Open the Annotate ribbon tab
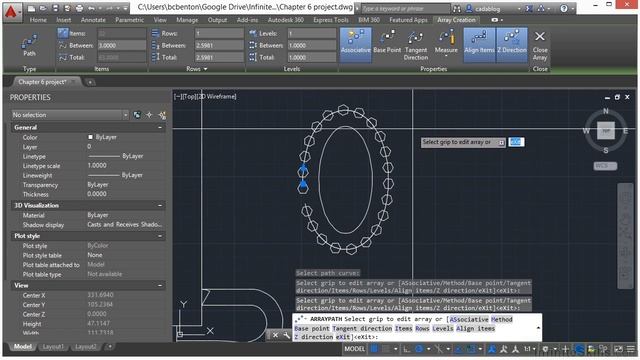The height and width of the screenshot is (360, 640). tap(93, 20)
